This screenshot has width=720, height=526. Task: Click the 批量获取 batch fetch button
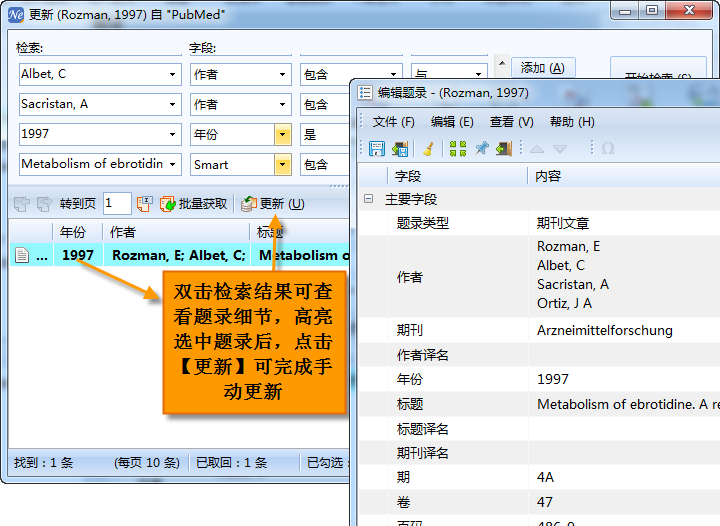[x=193, y=204]
